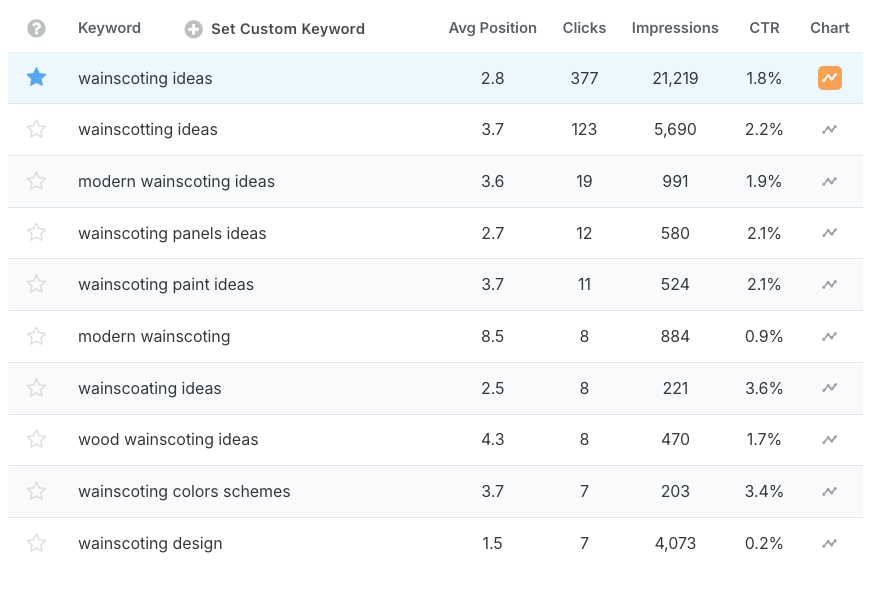Click the 21,219 impressions value
Screen dimensions: 882x590
coord(675,78)
